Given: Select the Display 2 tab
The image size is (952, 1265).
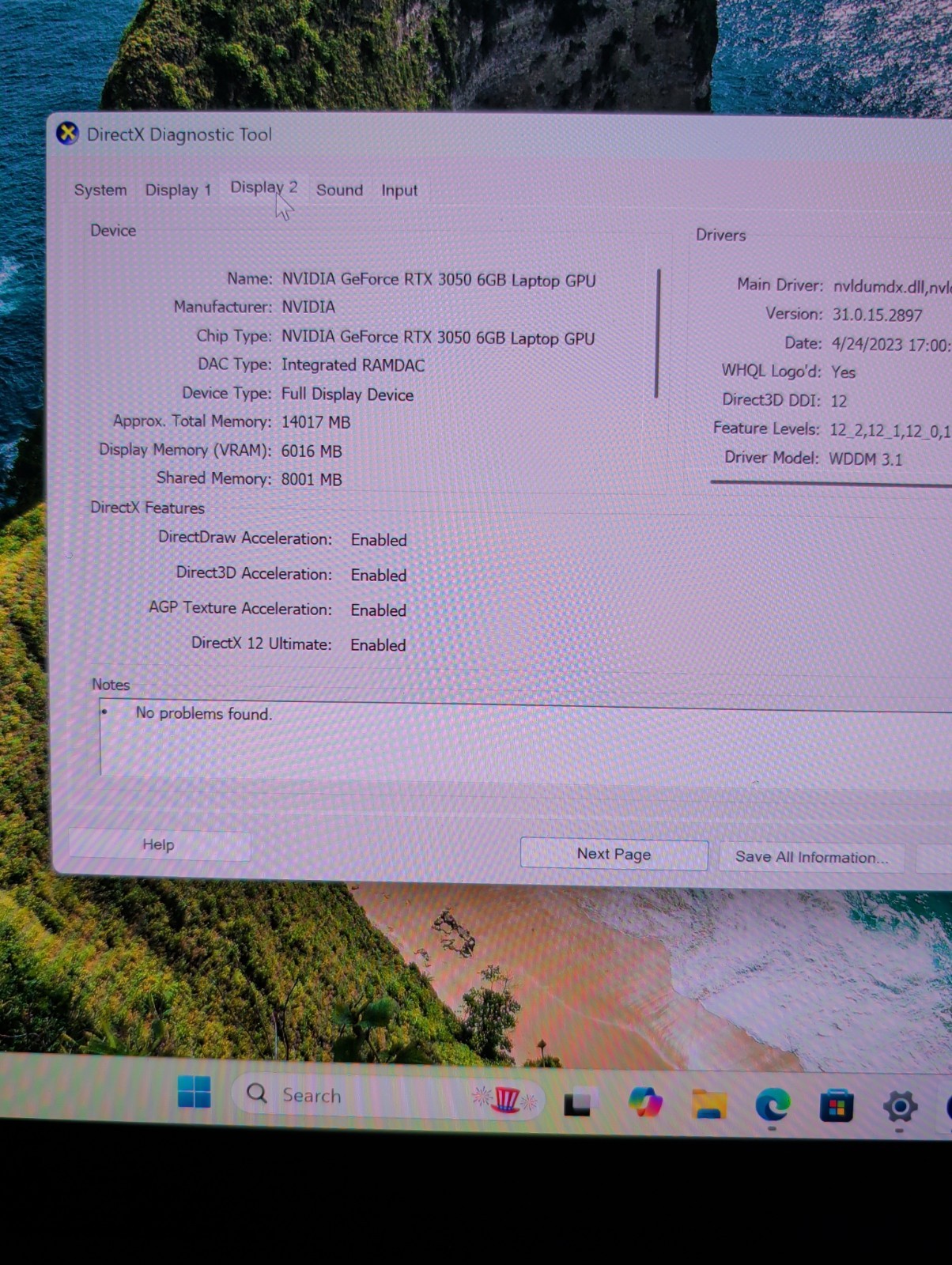Looking at the screenshot, I should tap(263, 187).
